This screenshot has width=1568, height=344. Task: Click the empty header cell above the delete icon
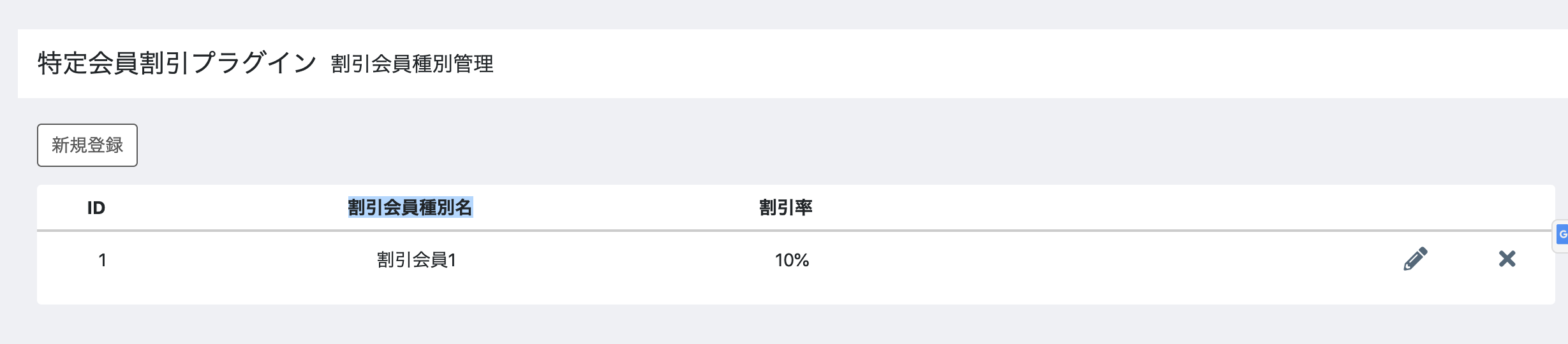click(x=1507, y=208)
